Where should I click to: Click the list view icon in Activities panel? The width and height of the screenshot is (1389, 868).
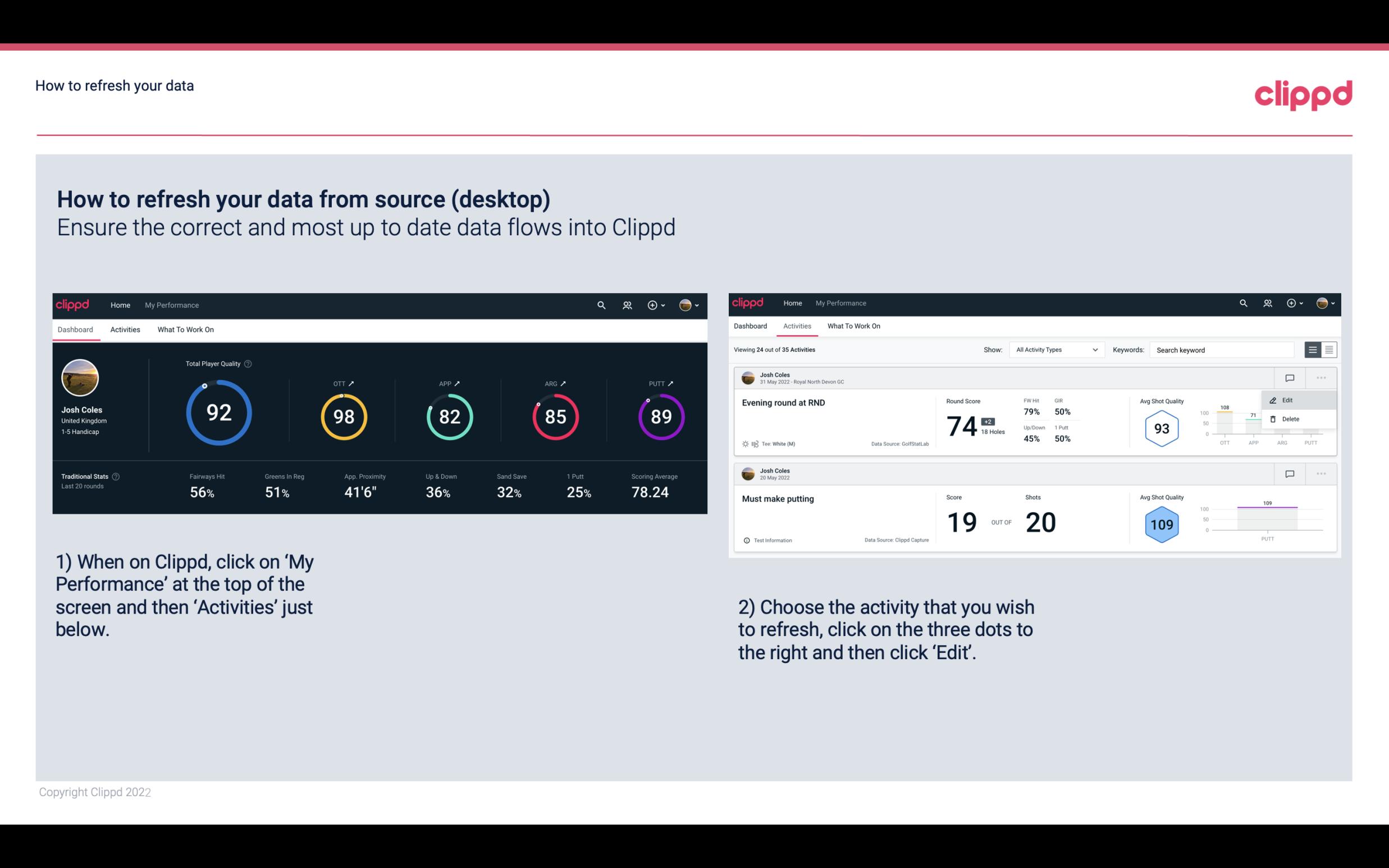(1313, 349)
